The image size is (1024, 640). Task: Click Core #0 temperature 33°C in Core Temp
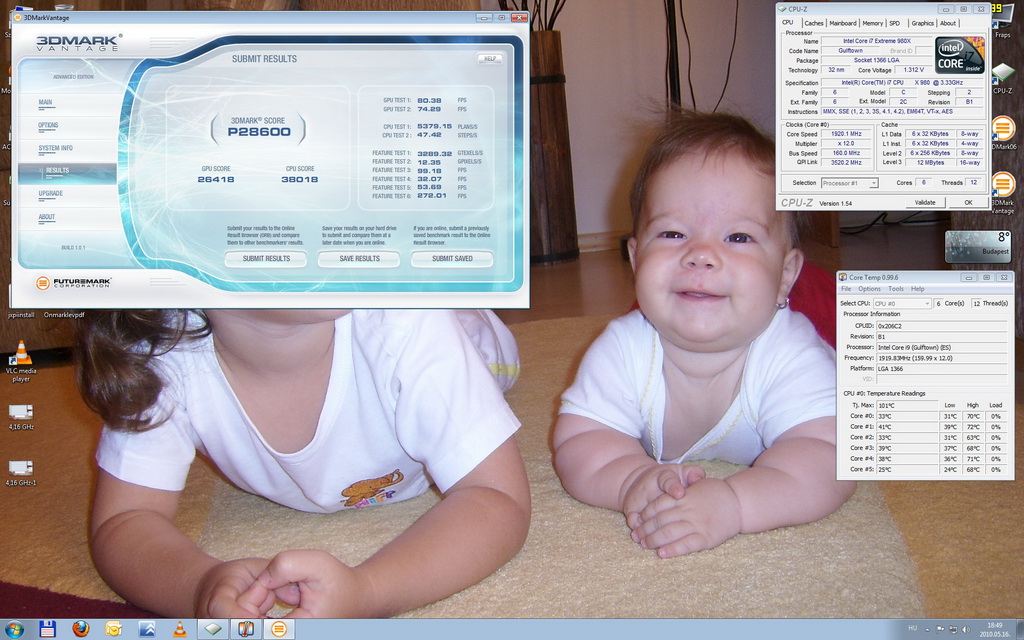click(x=907, y=416)
